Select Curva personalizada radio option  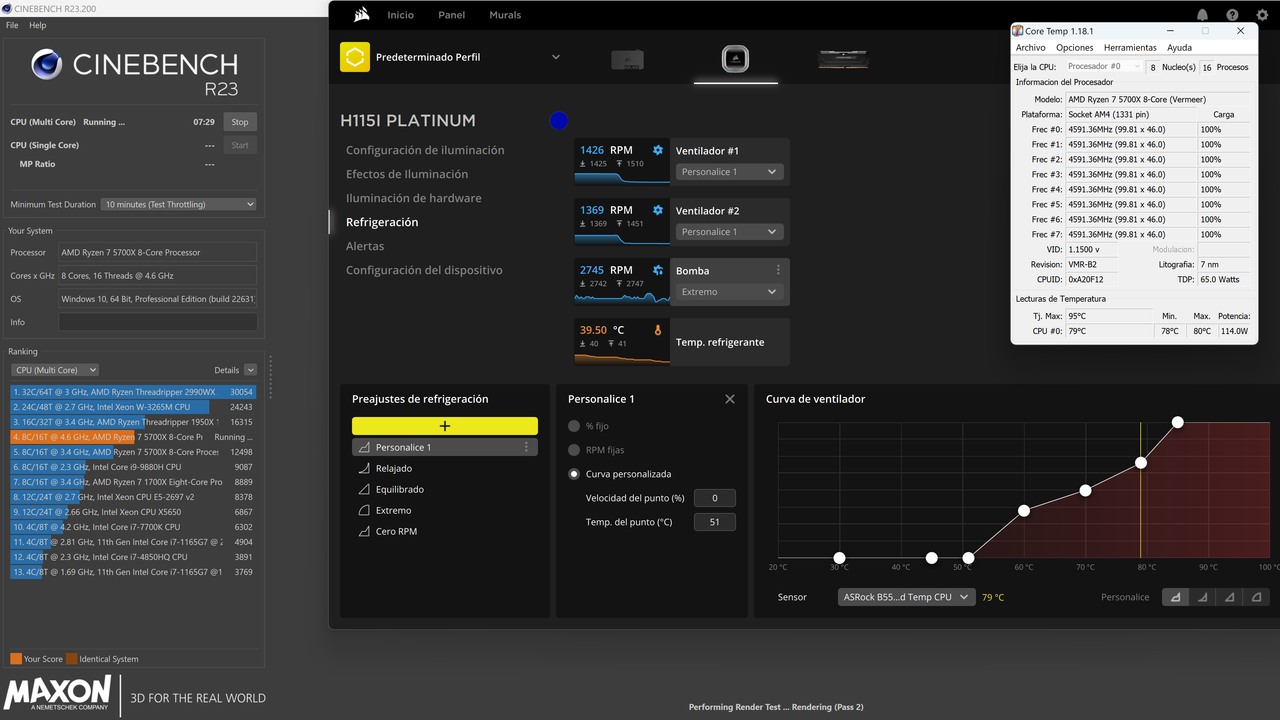point(574,474)
